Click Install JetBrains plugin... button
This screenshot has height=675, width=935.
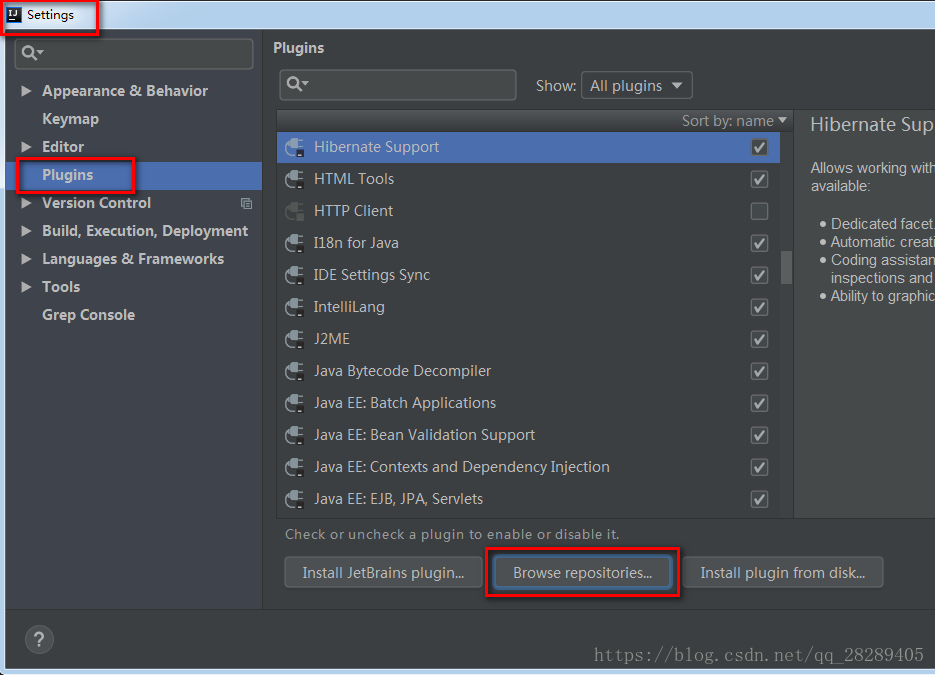[383, 572]
